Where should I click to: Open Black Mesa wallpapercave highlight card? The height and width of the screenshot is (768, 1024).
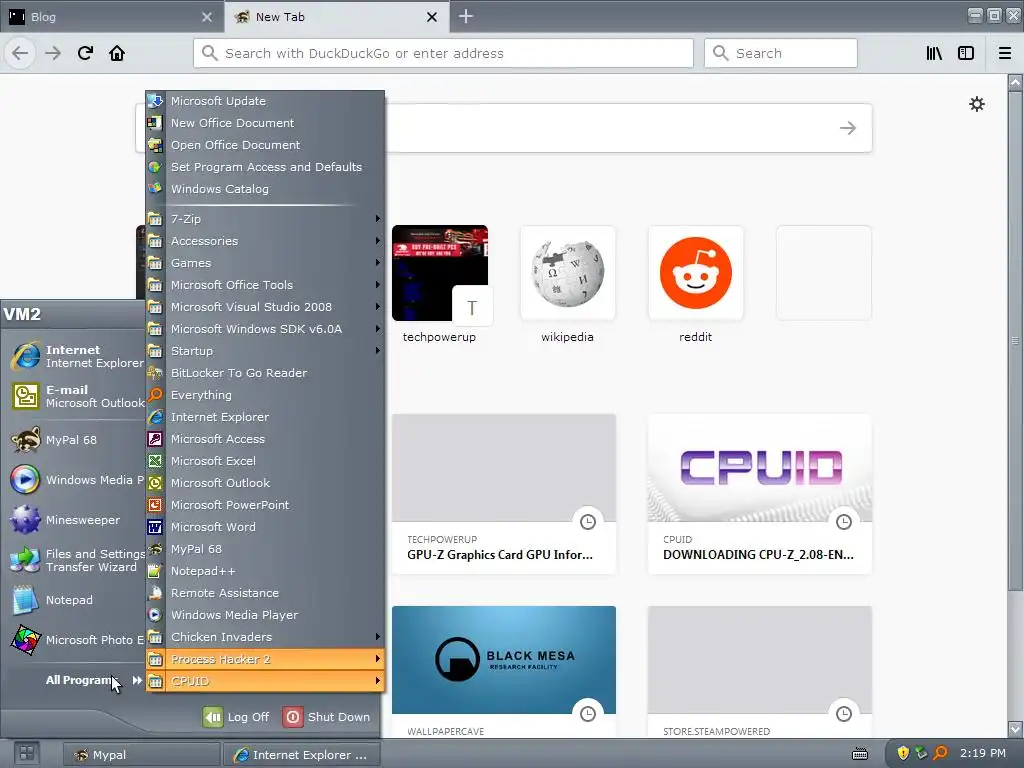pos(504,671)
